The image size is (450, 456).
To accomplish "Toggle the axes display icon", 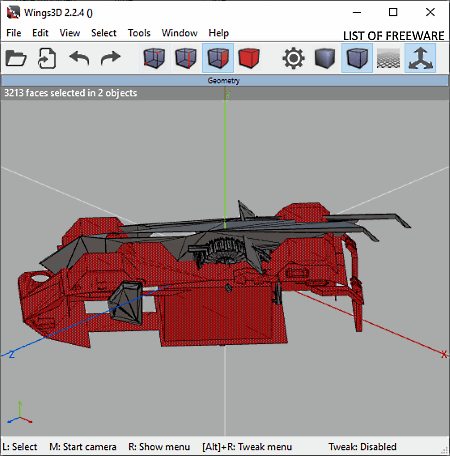I will point(420,58).
